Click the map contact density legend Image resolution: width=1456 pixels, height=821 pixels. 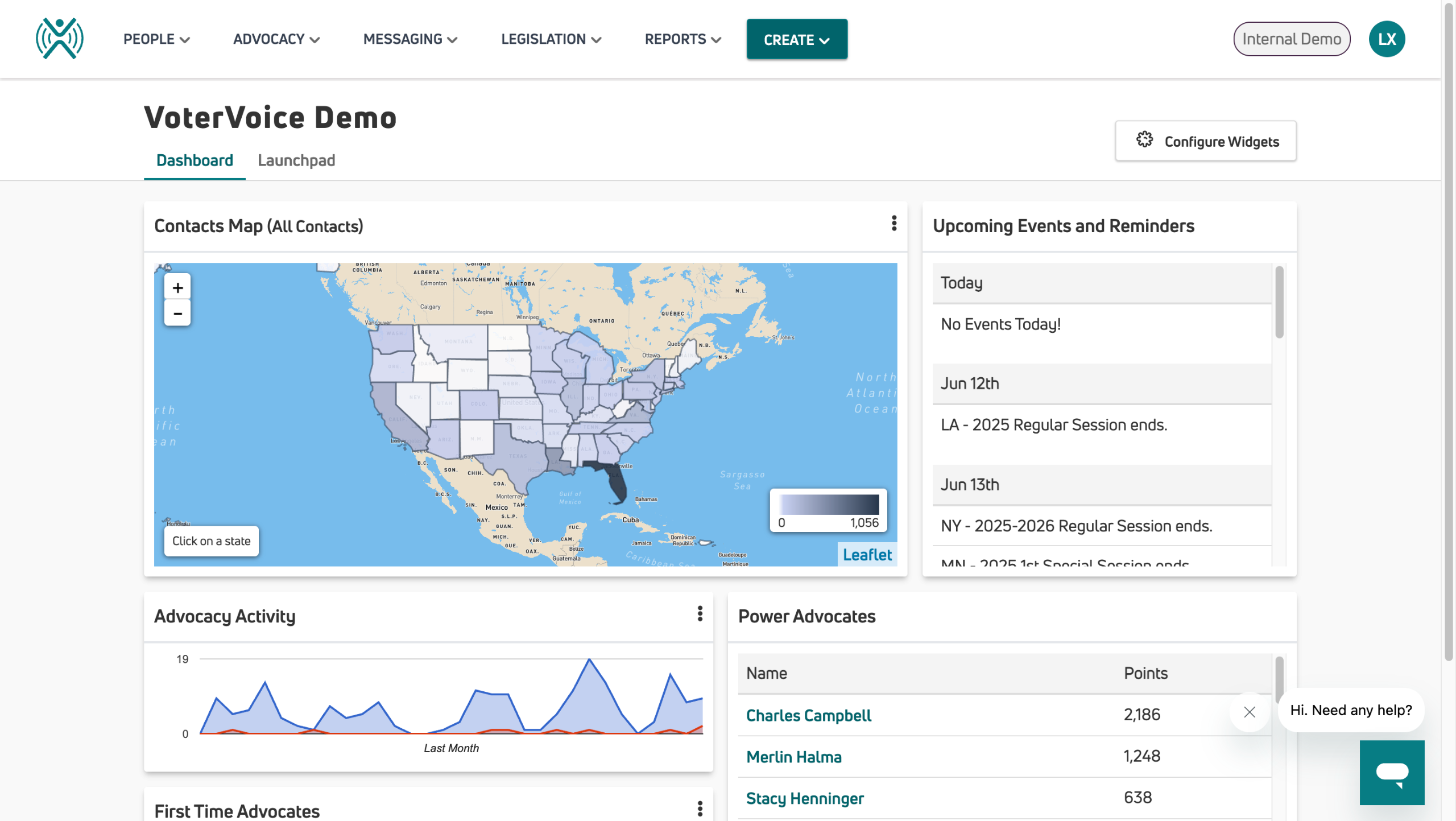(828, 510)
